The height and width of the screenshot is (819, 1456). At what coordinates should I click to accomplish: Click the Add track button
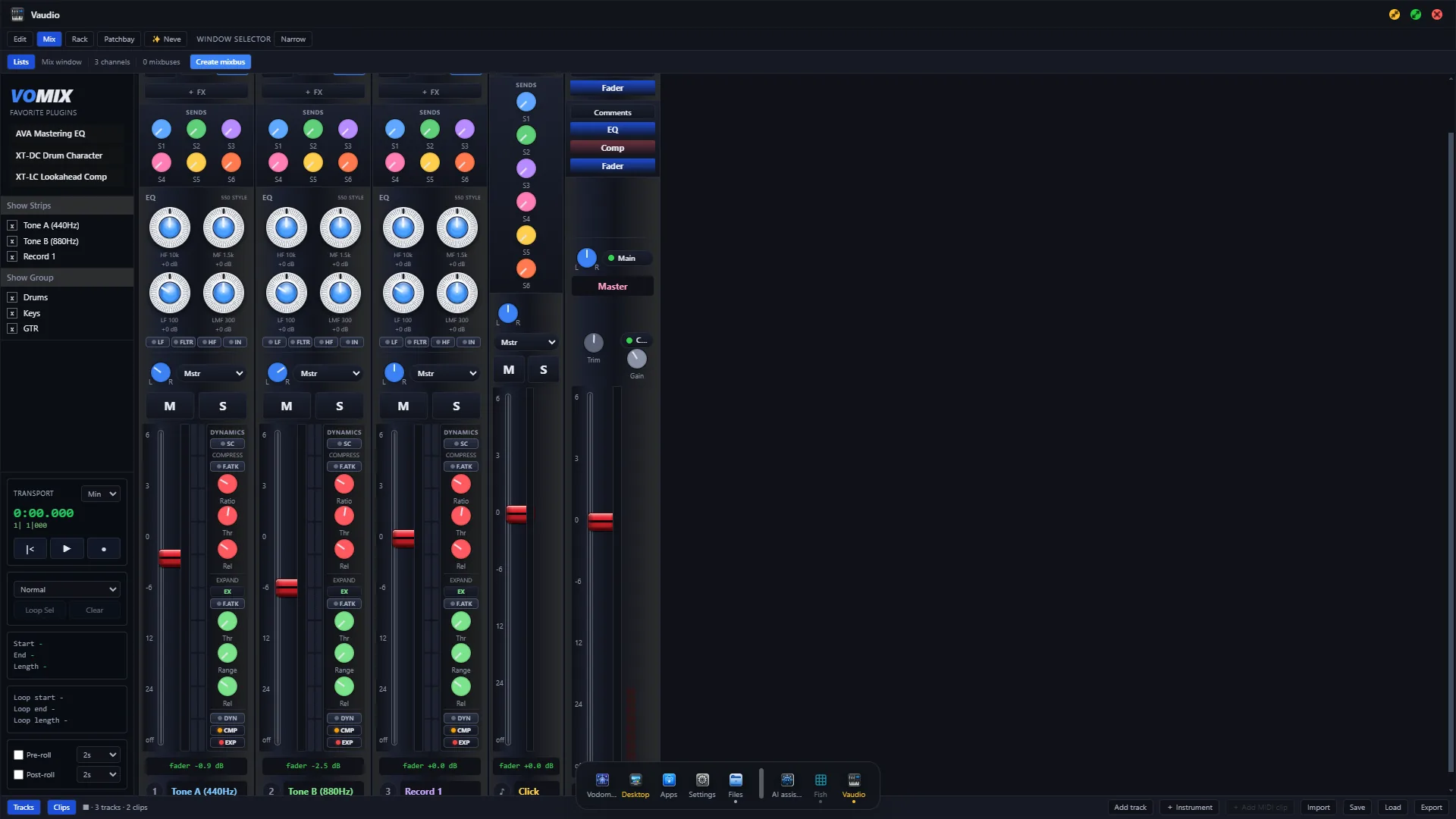[1130, 808]
